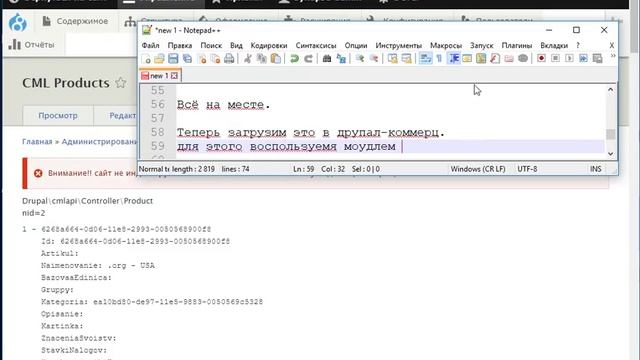Open the ? help menu
Screen dimensions: 640x360
click(x=578, y=45)
